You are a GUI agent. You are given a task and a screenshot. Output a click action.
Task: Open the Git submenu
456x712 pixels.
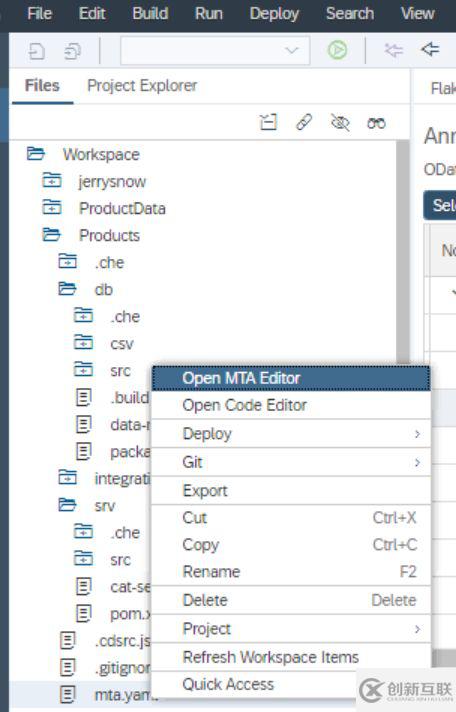point(291,462)
